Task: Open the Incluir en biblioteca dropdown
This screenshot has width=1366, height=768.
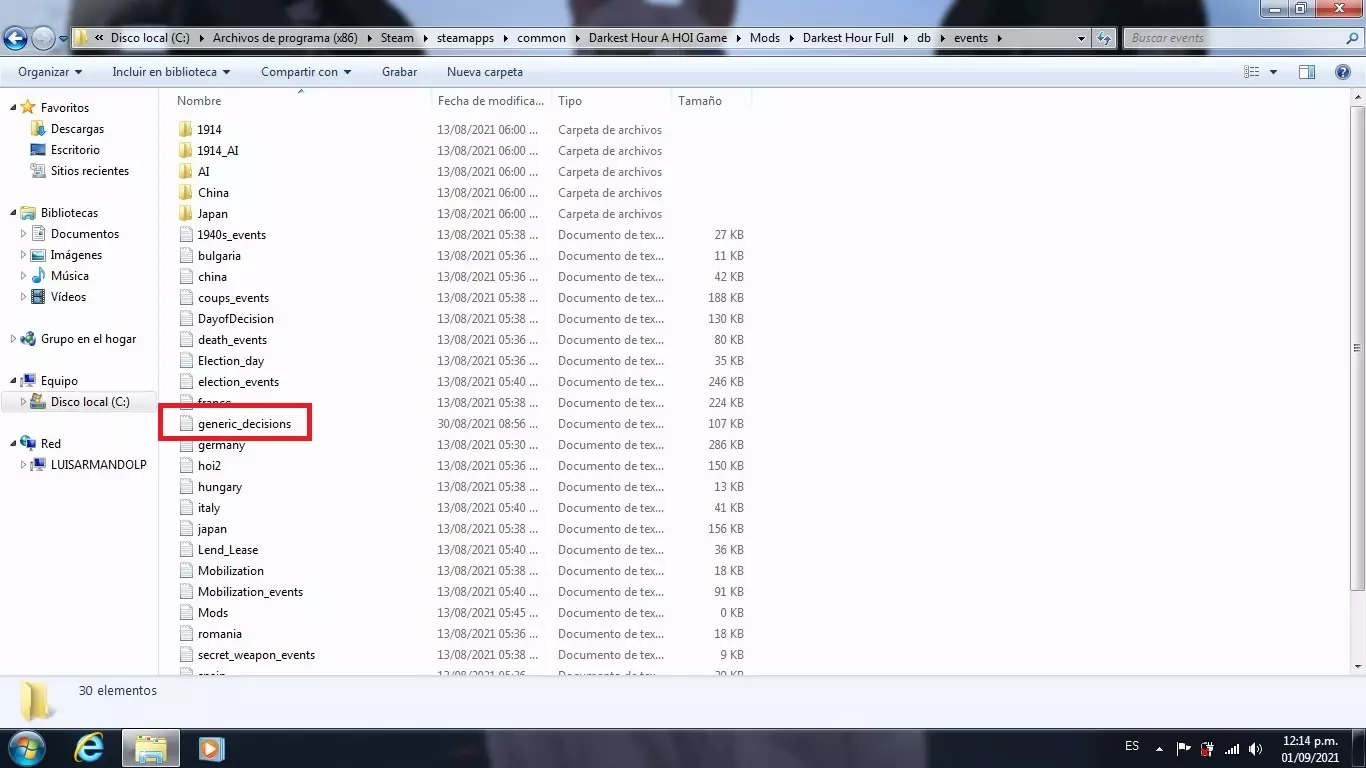Action: click(x=171, y=72)
